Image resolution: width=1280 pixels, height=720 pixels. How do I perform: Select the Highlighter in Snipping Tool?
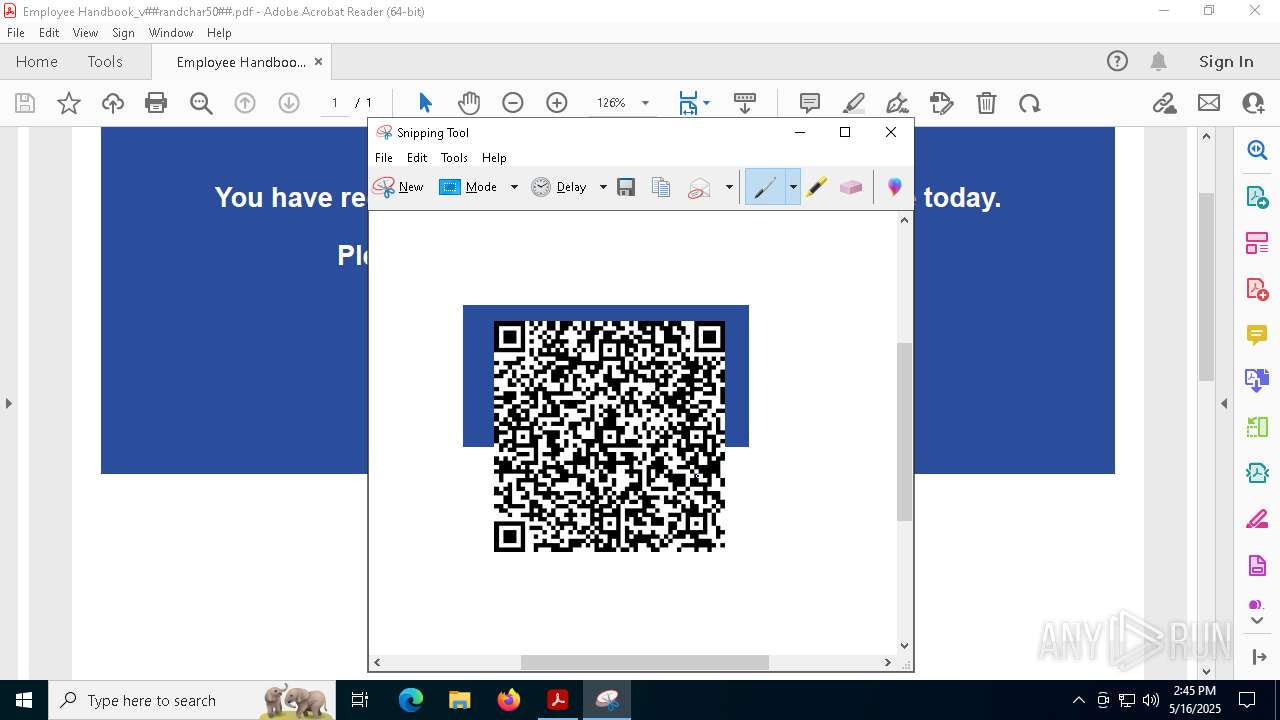coord(817,187)
